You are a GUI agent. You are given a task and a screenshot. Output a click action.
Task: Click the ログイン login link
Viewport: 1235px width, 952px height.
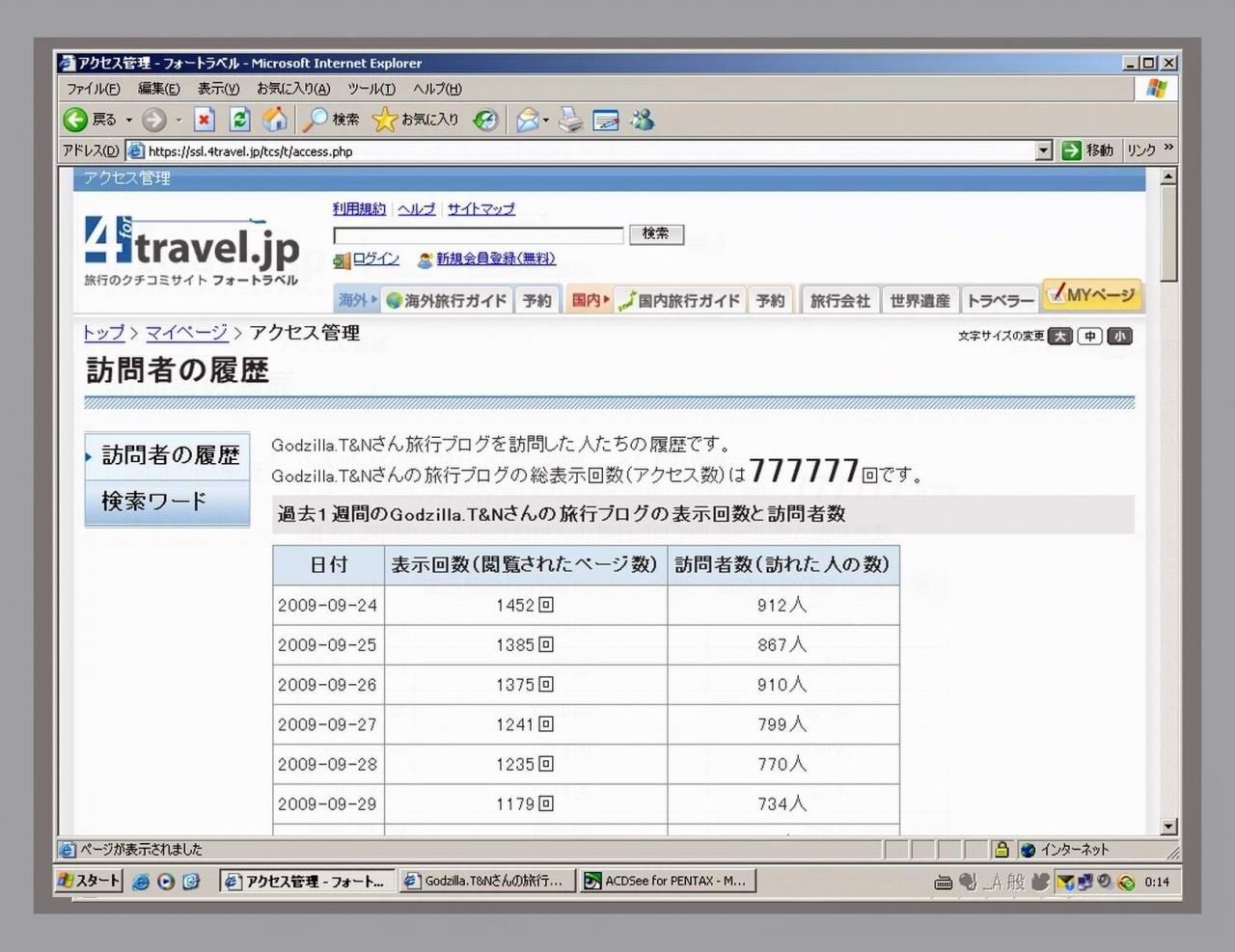point(375,258)
